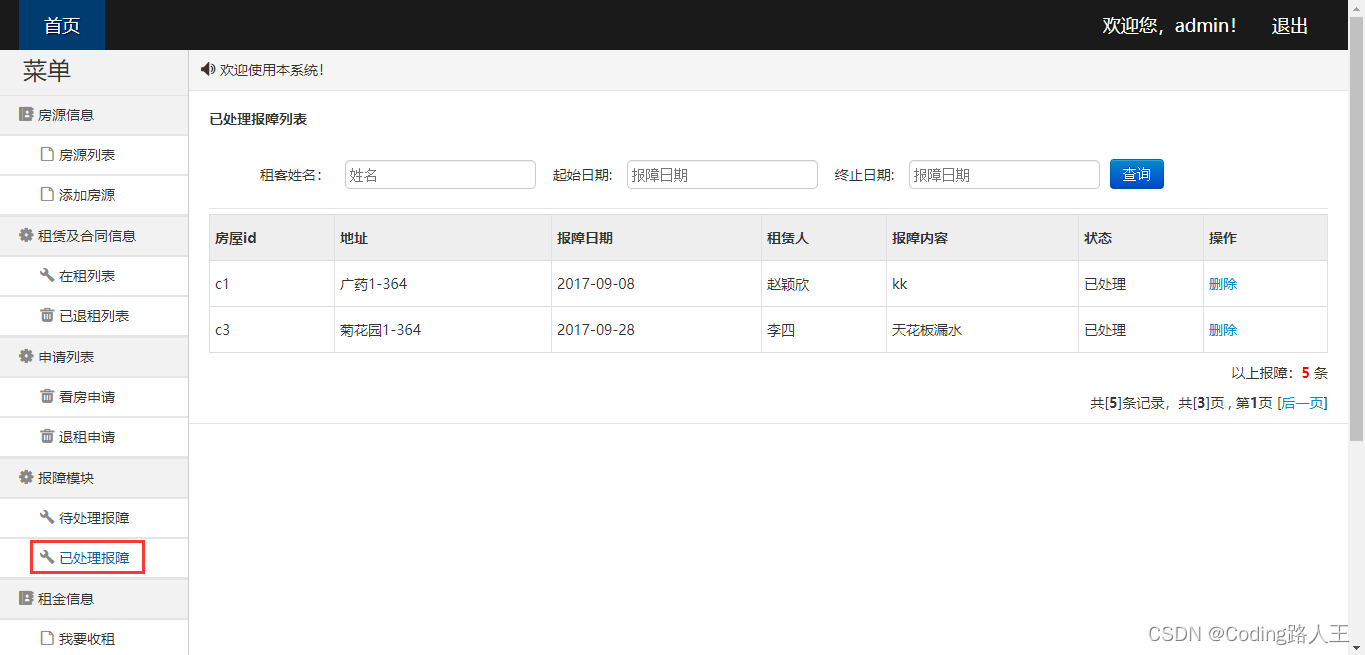The width and height of the screenshot is (1365, 655).
Task: Collapse the 申请列表 section header
Action: click(94, 357)
